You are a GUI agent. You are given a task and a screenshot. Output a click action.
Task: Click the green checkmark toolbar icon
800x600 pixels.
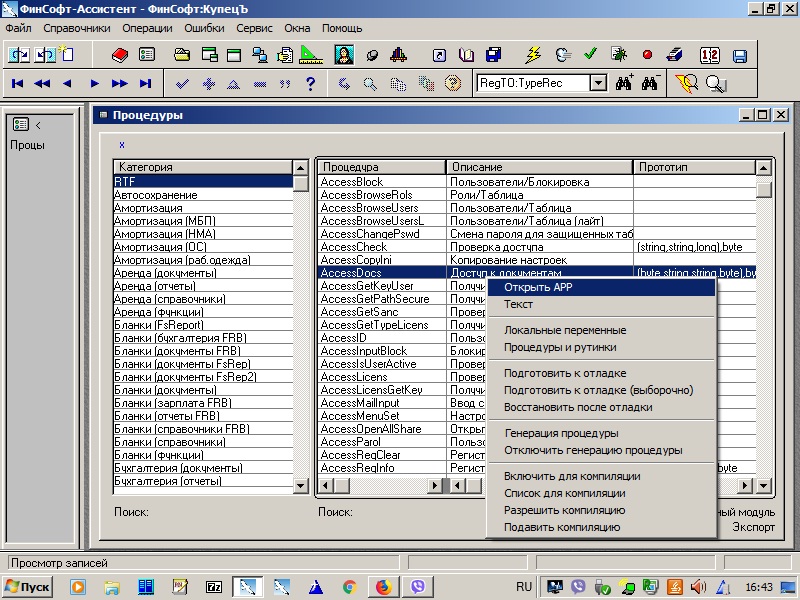coord(590,55)
